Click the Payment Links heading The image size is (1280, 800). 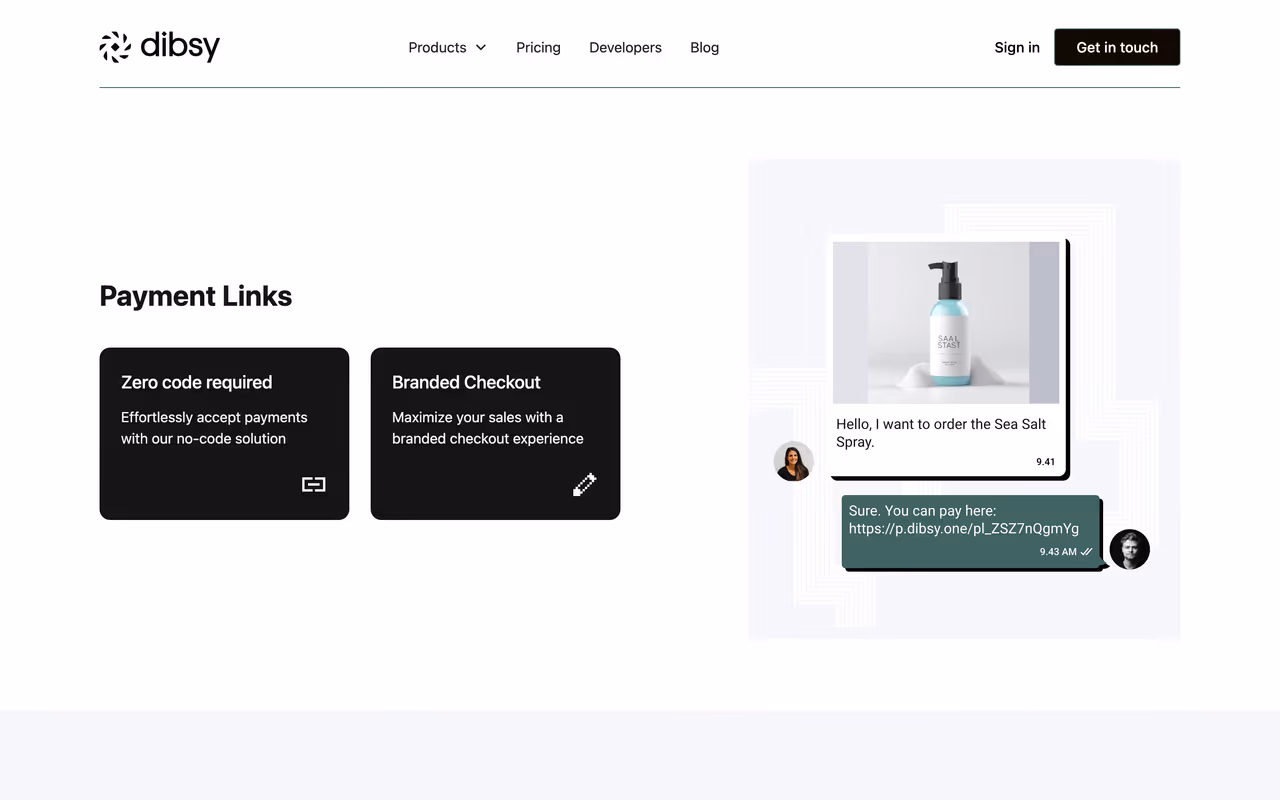[196, 296]
